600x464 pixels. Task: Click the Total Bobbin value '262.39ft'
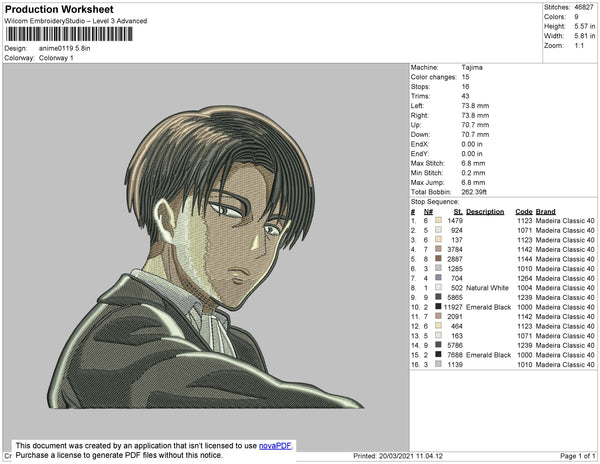(x=474, y=192)
